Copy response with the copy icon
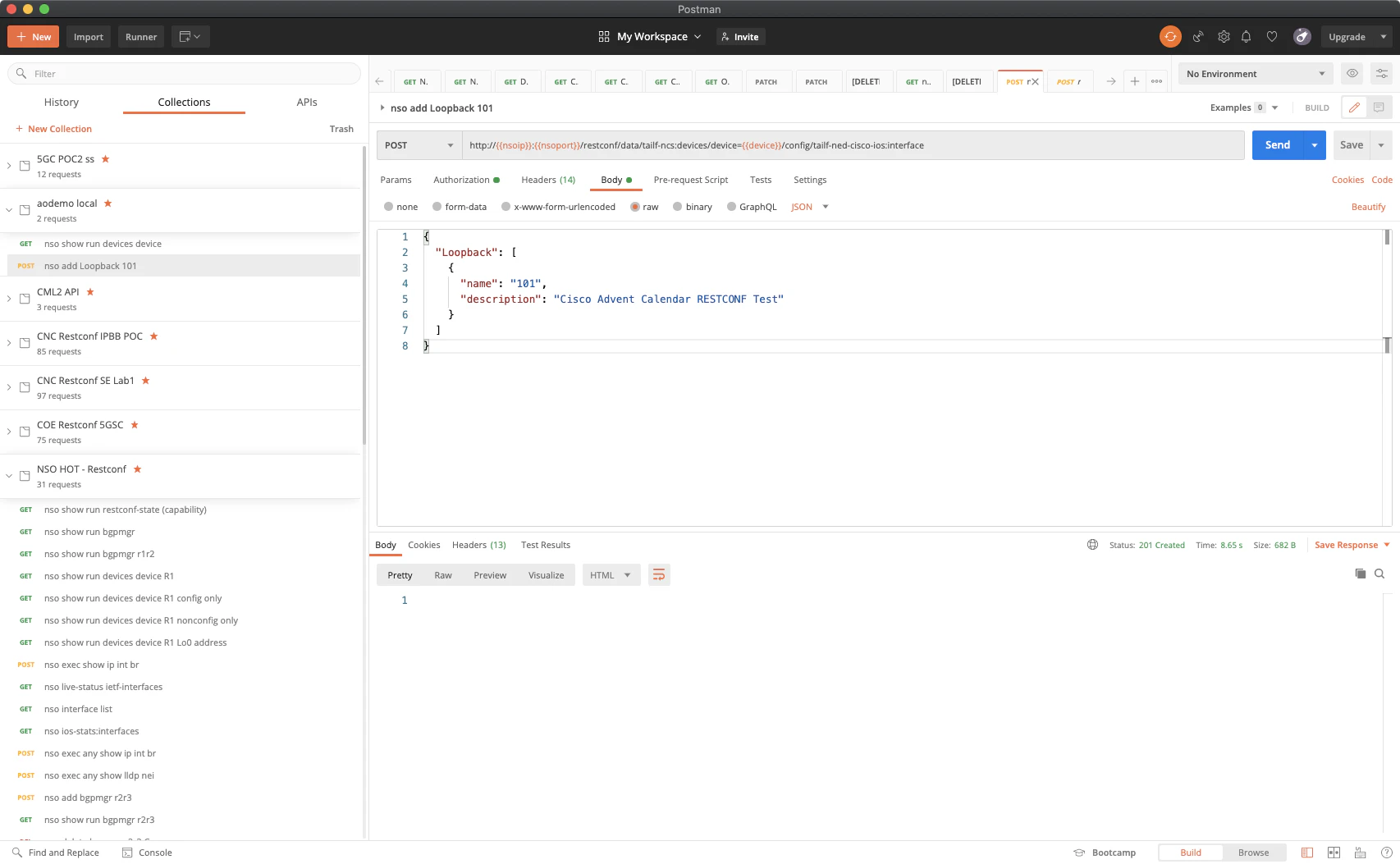This screenshot has width=1400, height=864. point(1361,574)
